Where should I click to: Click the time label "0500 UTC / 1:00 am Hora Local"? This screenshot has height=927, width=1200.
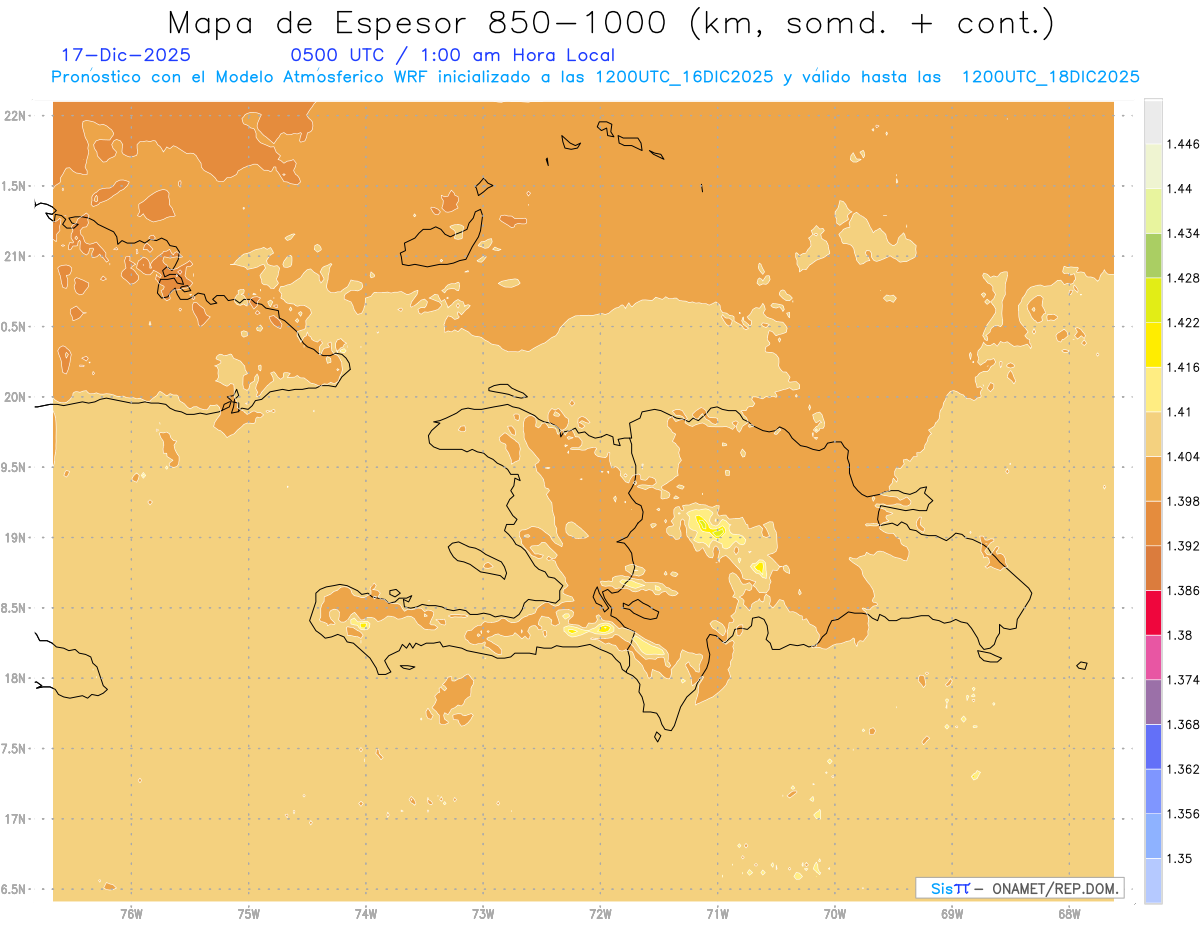coord(452,56)
